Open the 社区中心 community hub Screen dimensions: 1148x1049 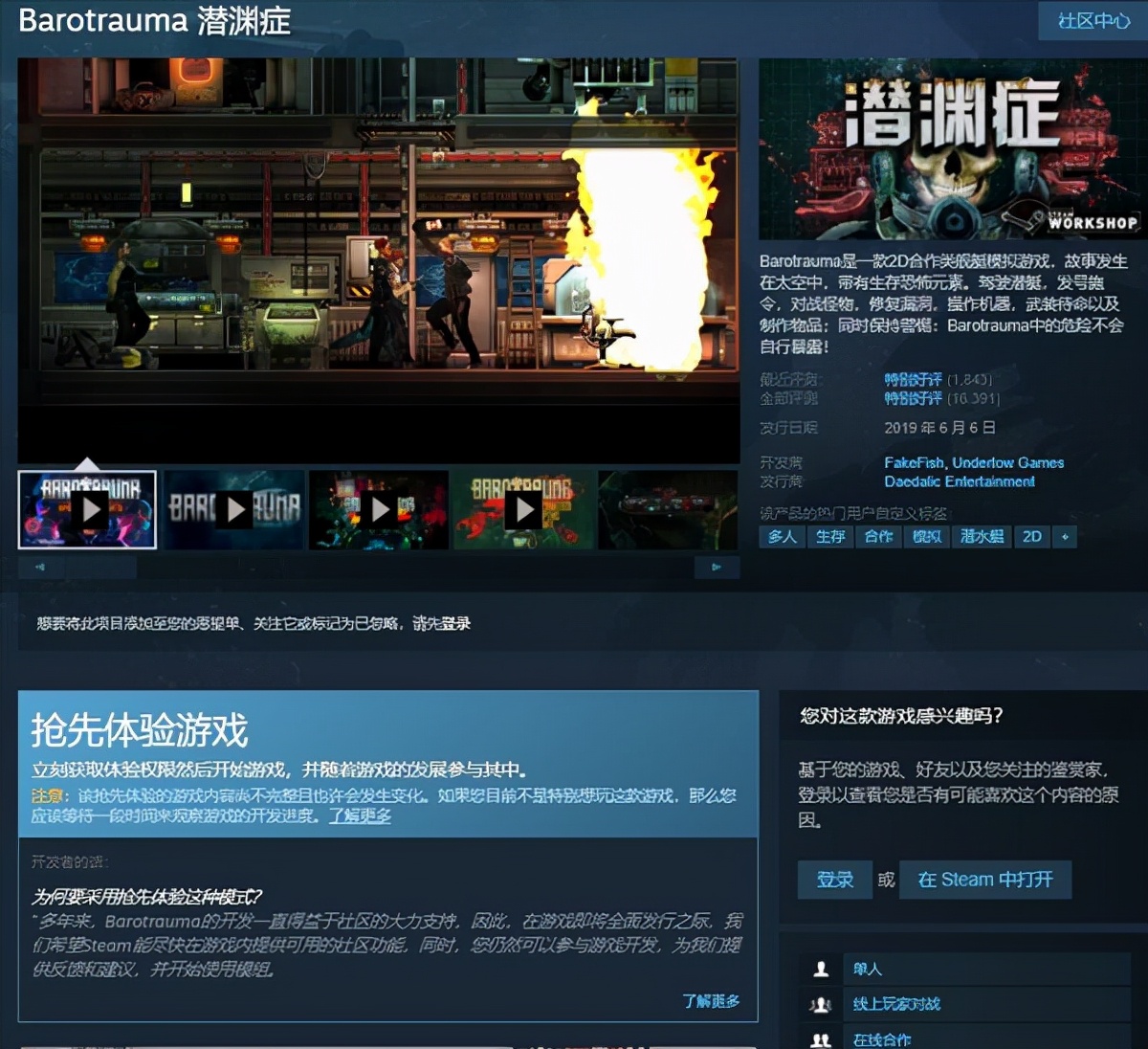(x=1093, y=21)
